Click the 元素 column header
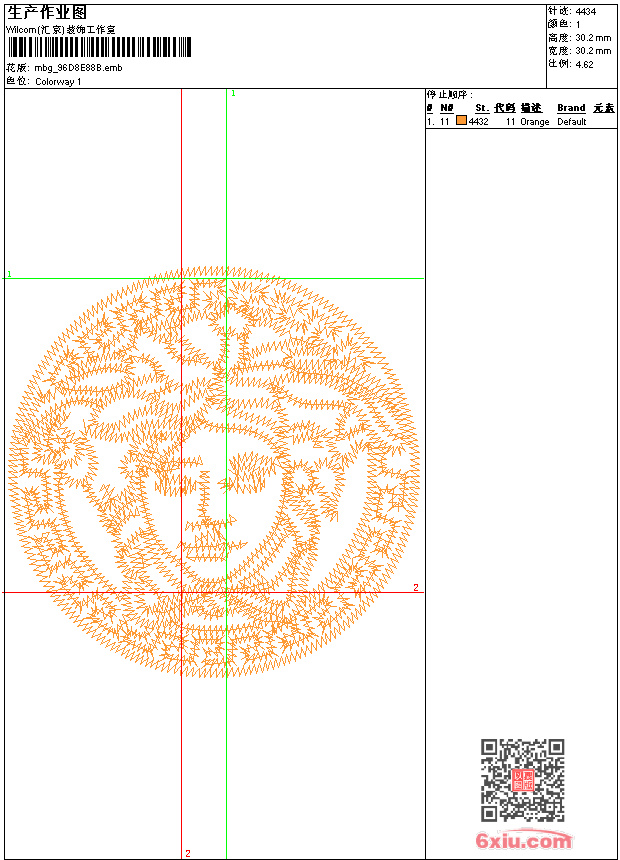 (x=603, y=108)
